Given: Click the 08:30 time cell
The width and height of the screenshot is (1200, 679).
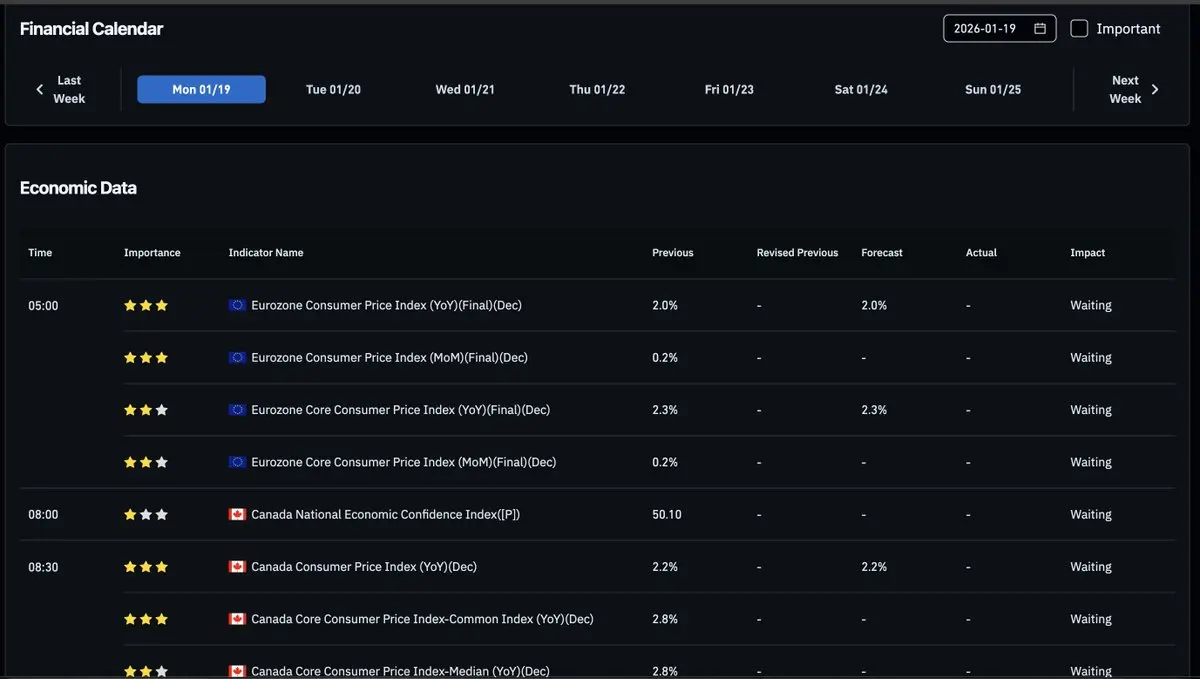Looking at the screenshot, I should [x=43, y=567].
